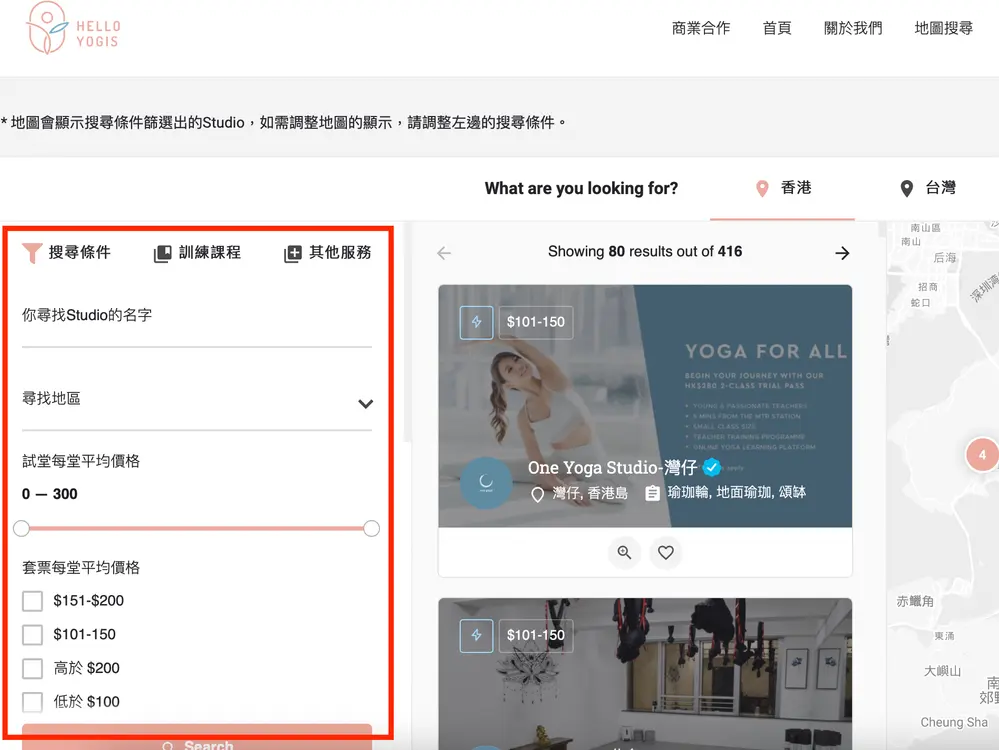Click the 灣仔, 香港島 location text
999x750 pixels.
point(590,493)
